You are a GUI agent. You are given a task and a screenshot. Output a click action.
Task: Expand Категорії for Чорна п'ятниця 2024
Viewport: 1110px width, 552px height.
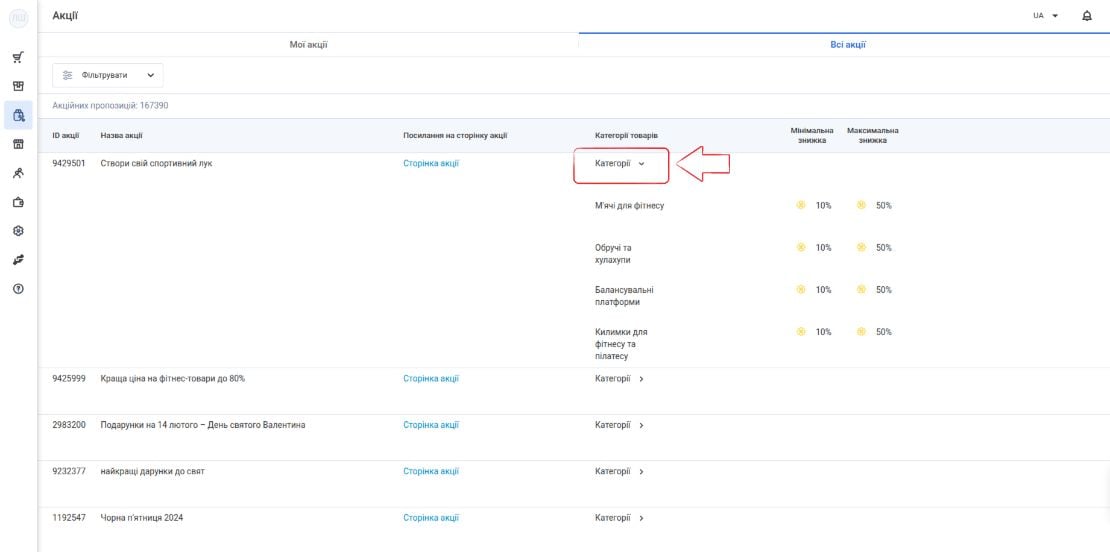[620, 518]
